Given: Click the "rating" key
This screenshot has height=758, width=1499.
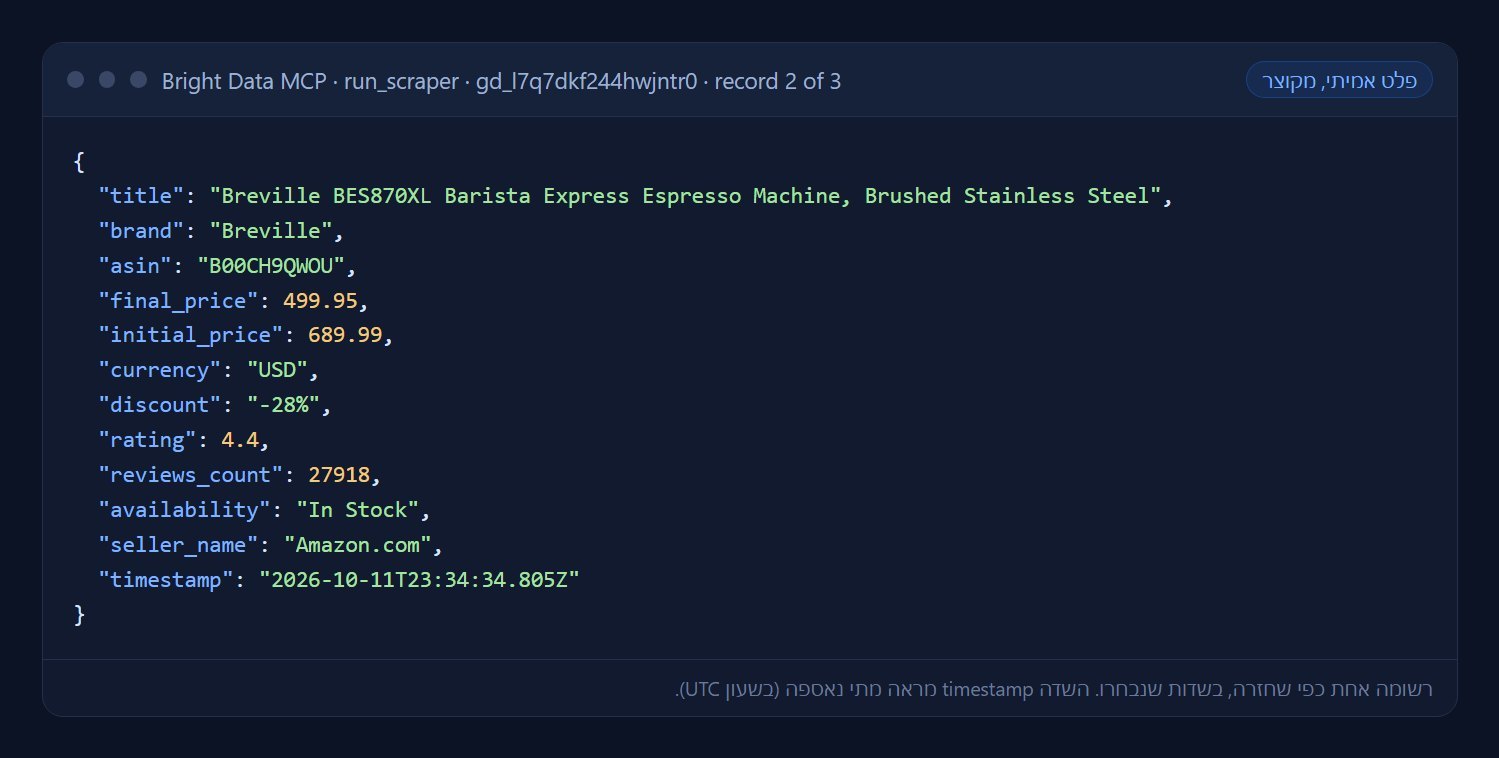Looking at the screenshot, I should tap(147, 440).
